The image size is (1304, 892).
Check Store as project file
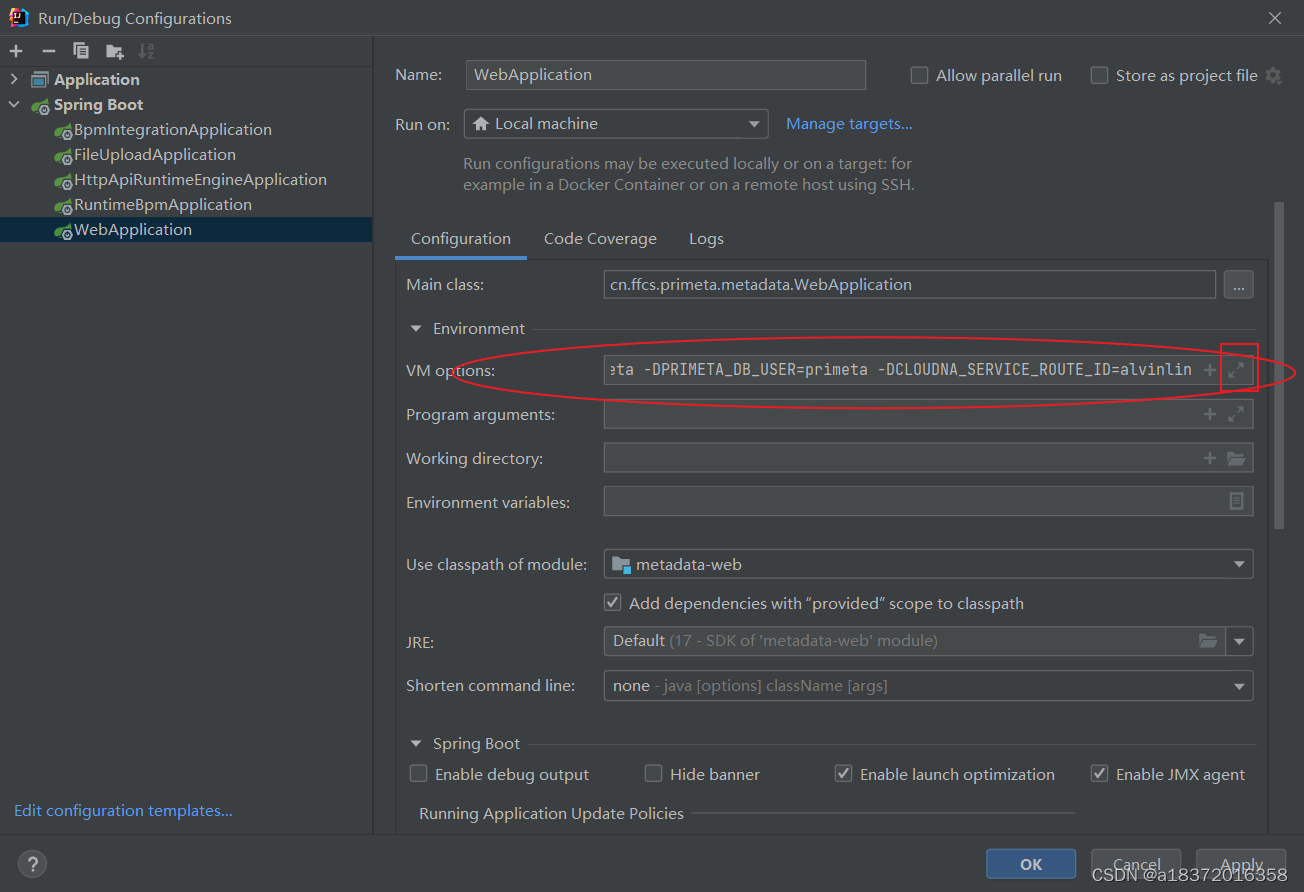[1099, 76]
